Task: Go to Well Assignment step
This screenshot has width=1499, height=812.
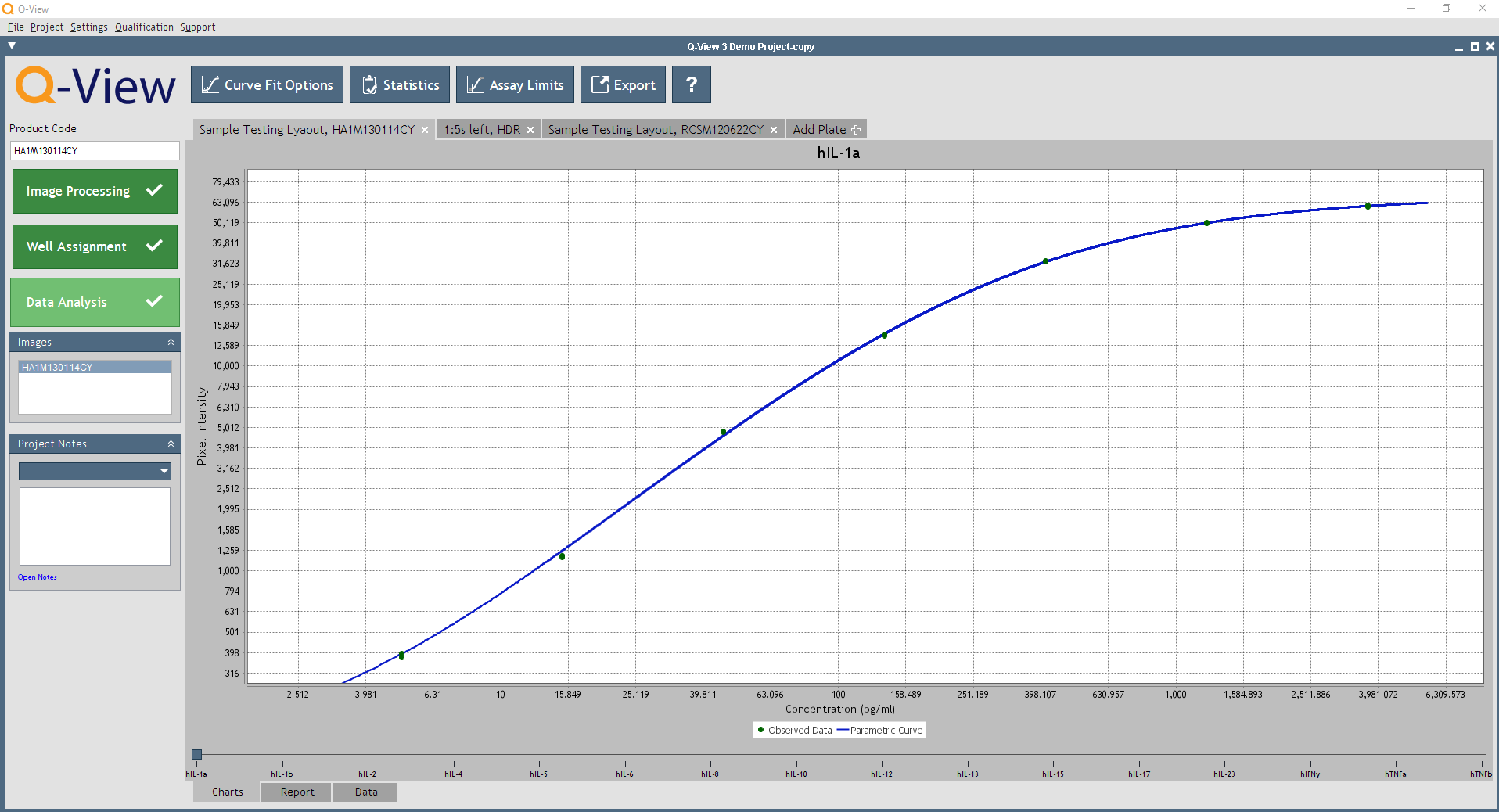Action: pos(95,246)
